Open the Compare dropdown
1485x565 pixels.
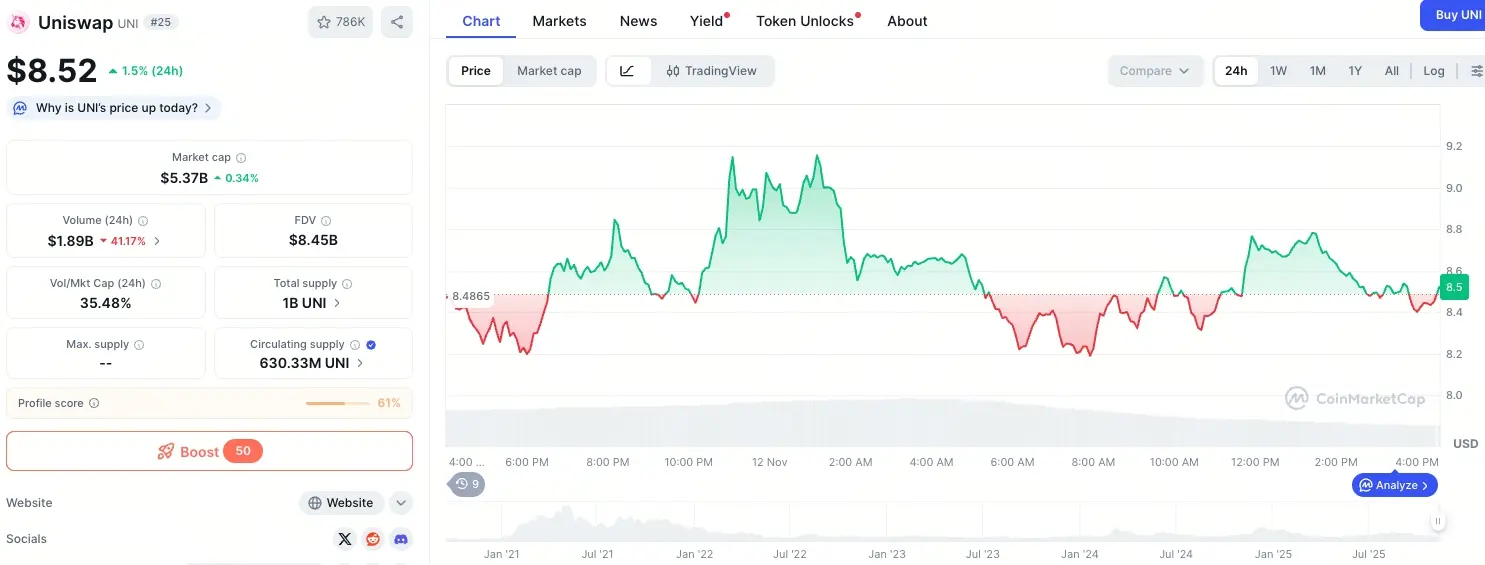[x=1154, y=71]
